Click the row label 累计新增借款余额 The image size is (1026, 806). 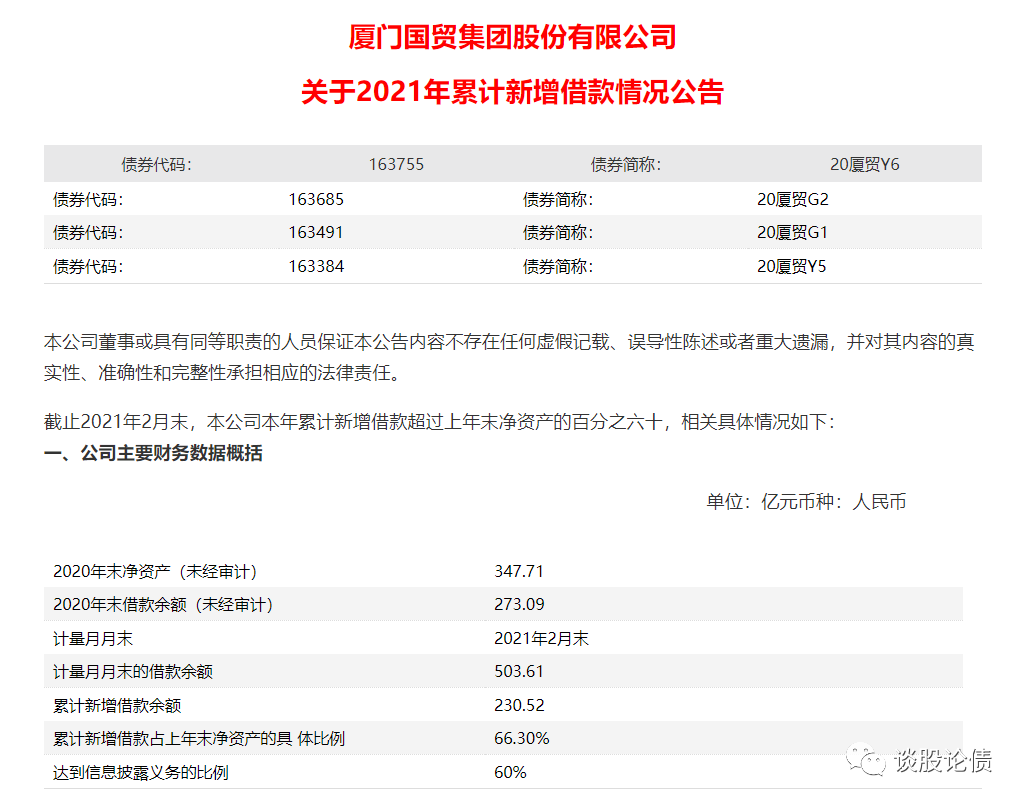117,705
